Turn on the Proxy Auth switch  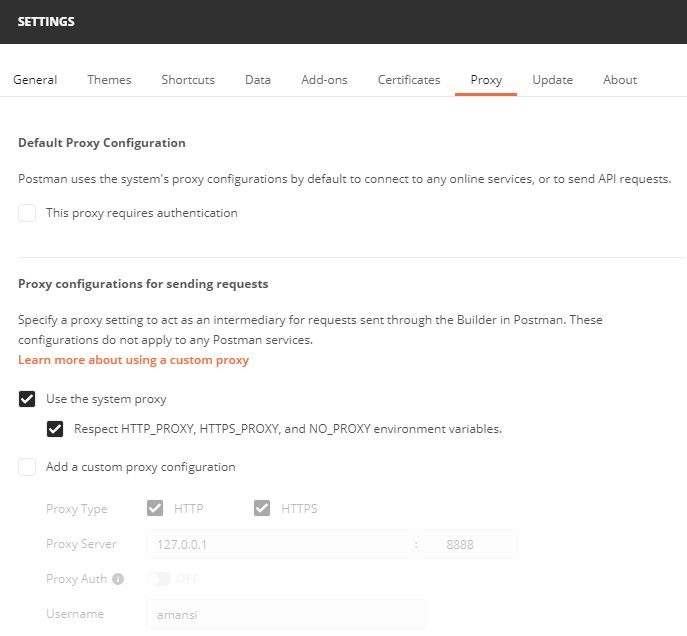[158, 579]
